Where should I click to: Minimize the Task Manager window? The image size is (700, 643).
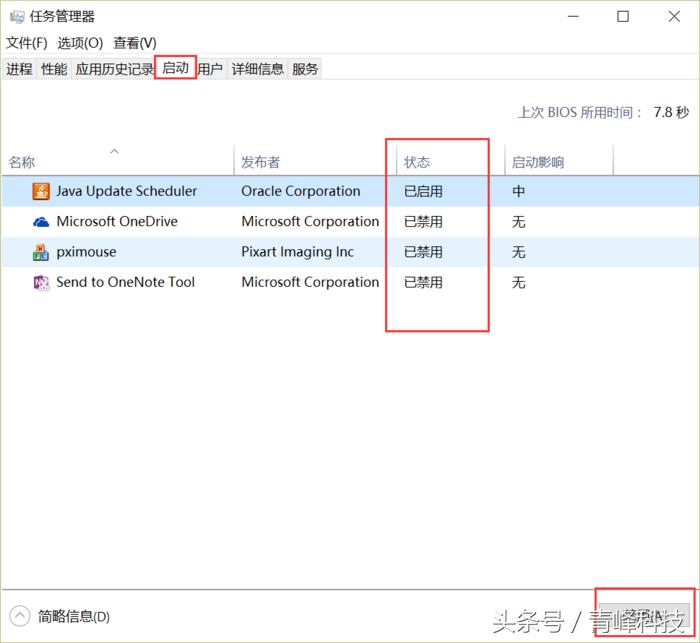coord(573,17)
